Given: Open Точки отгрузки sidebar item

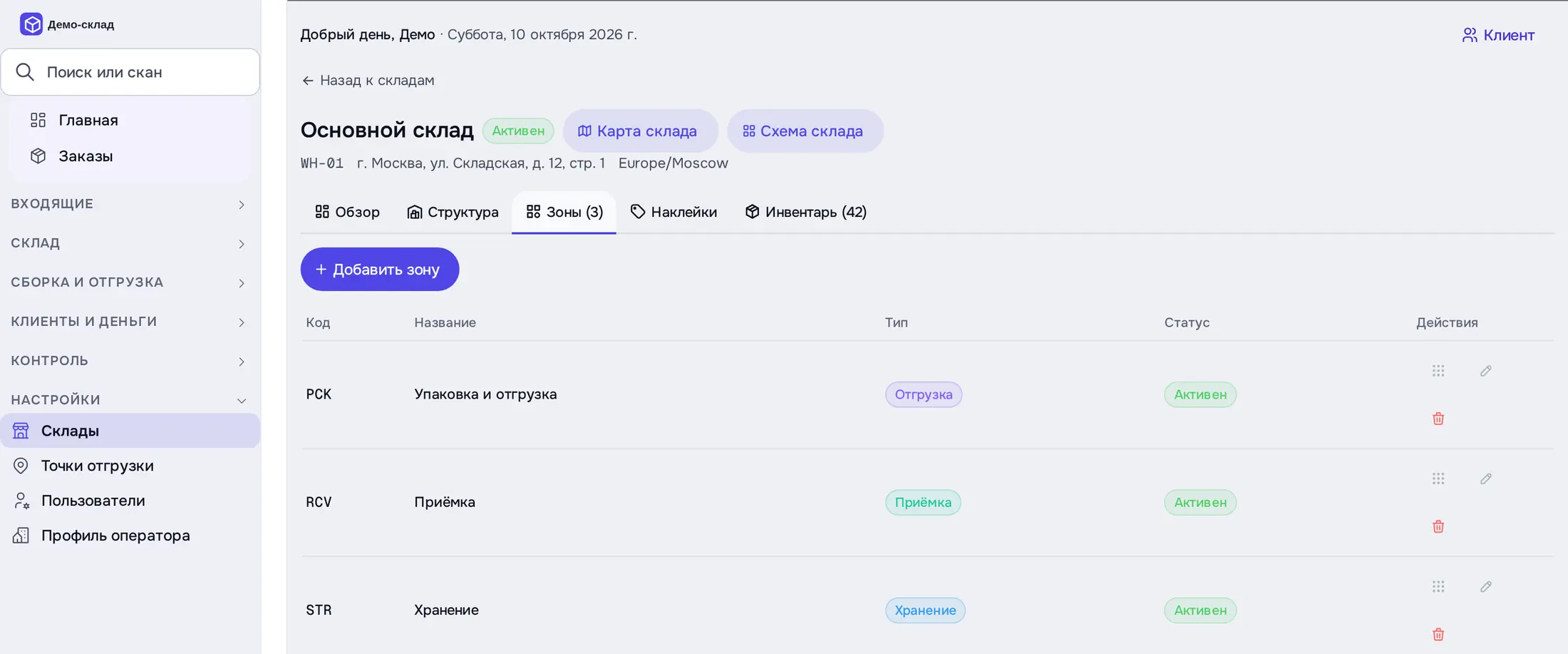Looking at the screenshot, I should tap(130, 466).
